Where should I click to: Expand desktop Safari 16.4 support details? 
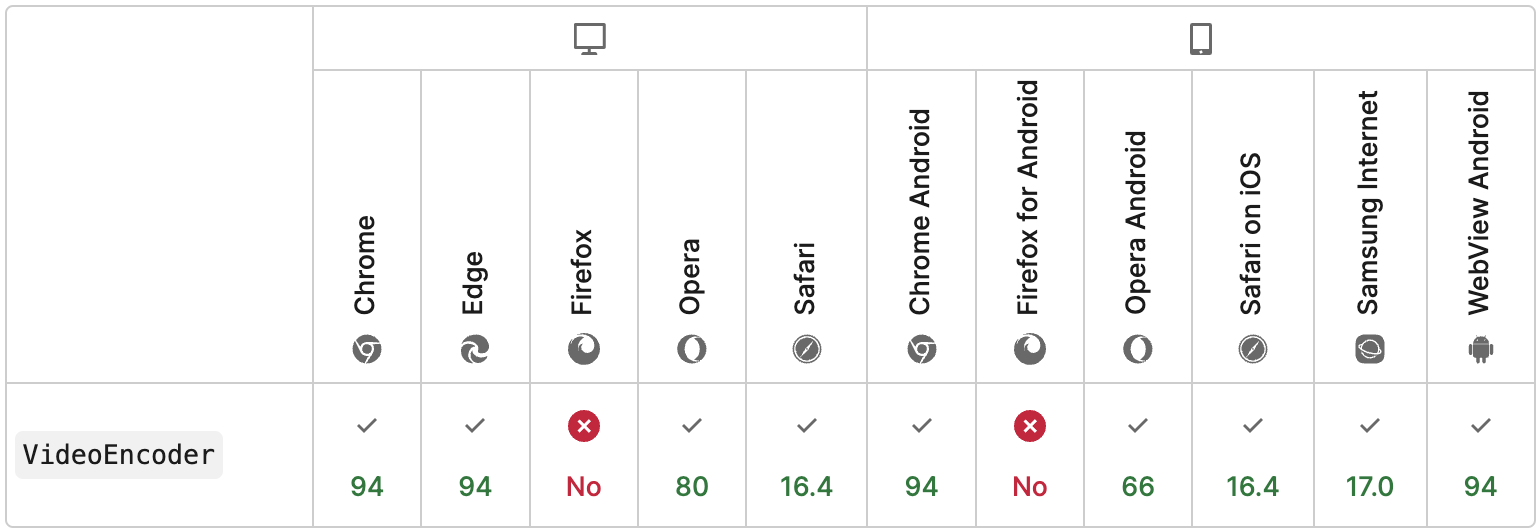pyautogui.click(x=807, y=455)
